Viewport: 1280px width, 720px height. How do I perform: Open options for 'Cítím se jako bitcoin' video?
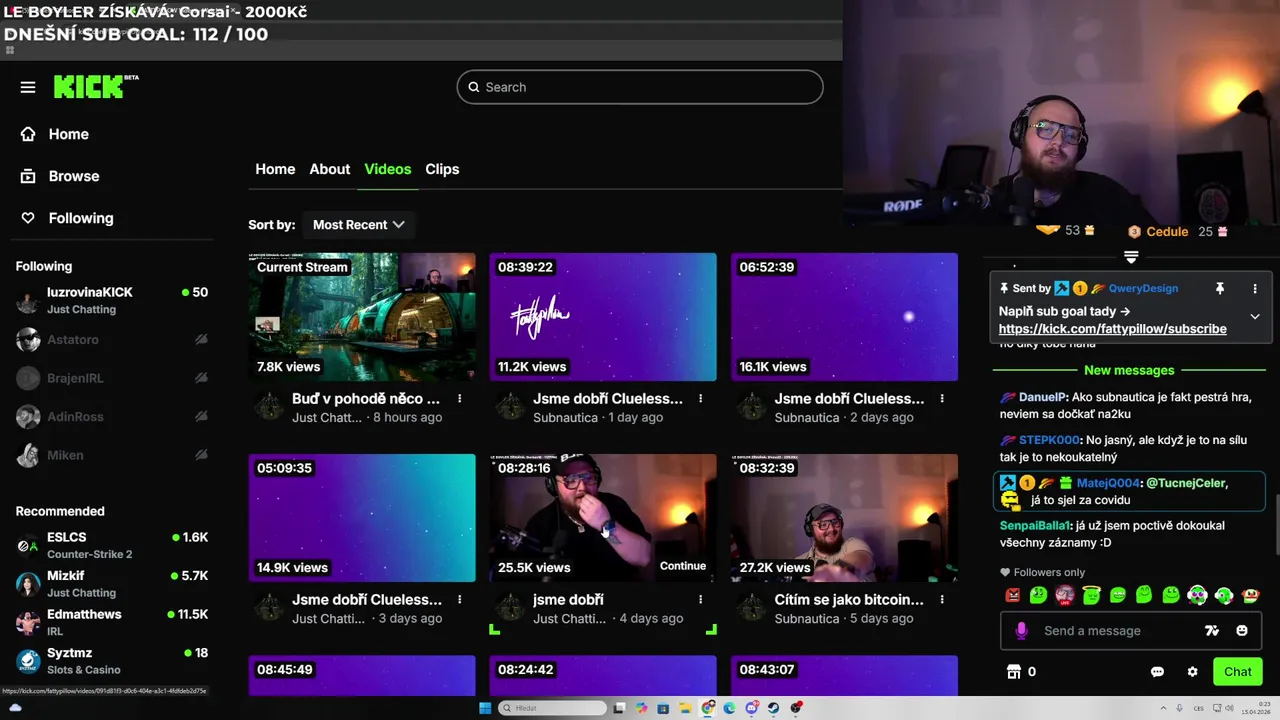point(942,599)
